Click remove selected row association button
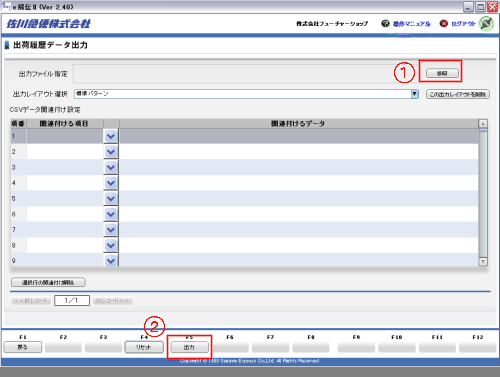 click(48, 282)
